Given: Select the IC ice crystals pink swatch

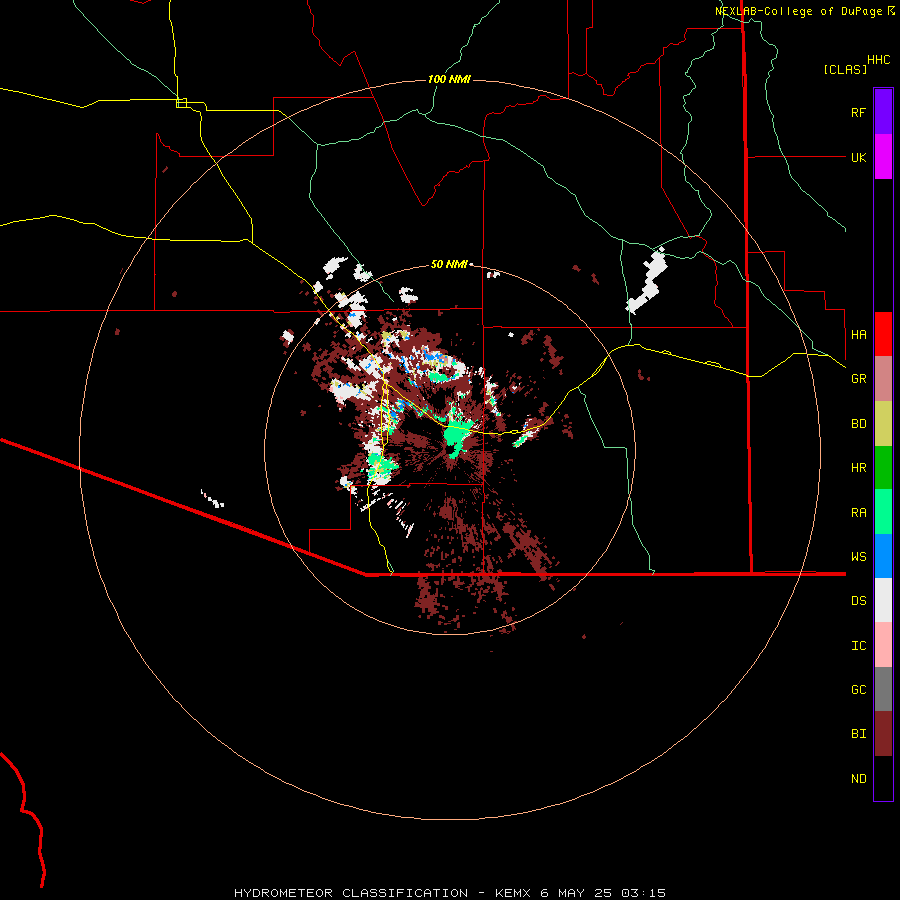Looking at the screenshot, I should [x=883, y=645].
